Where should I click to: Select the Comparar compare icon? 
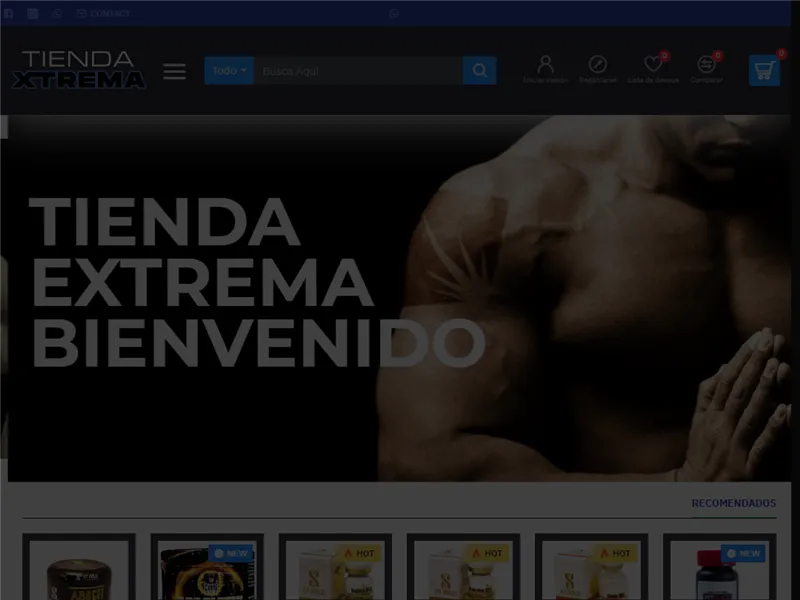[x=705, y=62]
